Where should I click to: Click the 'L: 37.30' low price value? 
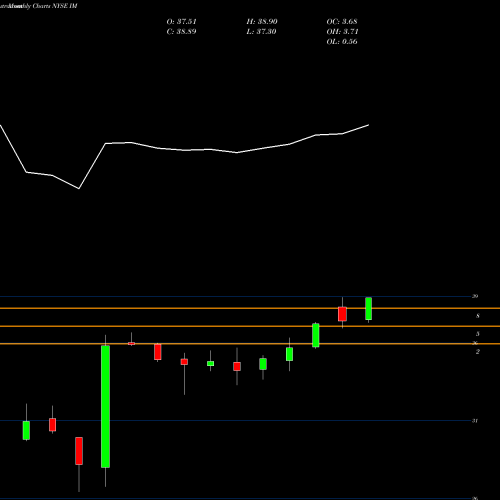coord(261,32)
